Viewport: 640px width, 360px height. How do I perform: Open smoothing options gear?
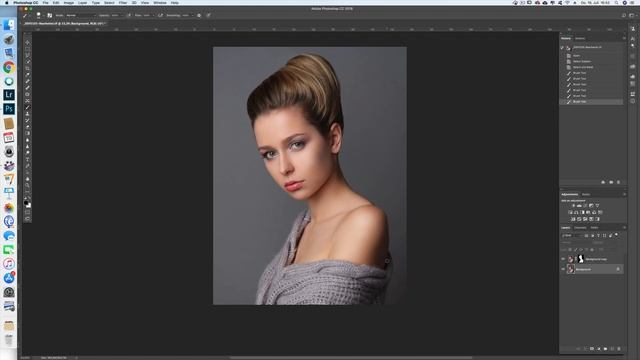[x=199, y=16]
